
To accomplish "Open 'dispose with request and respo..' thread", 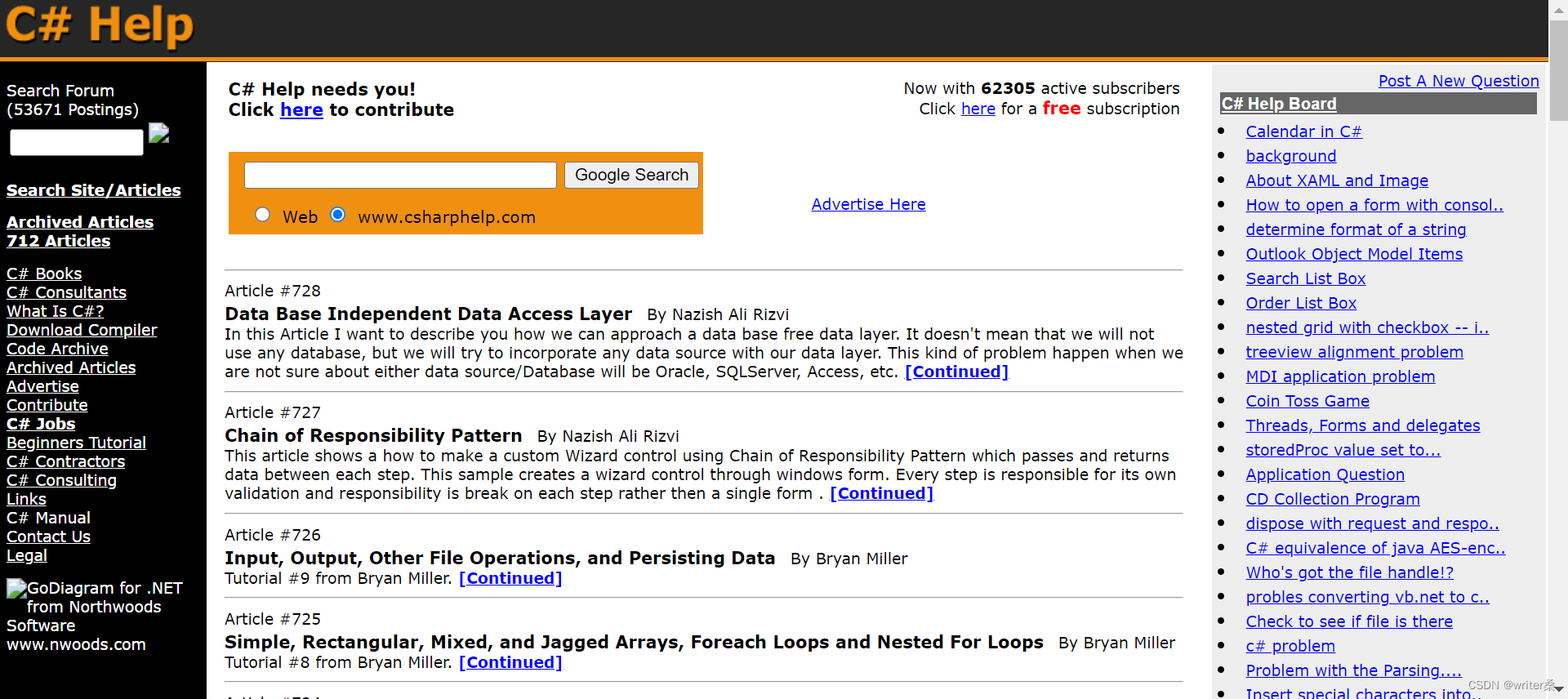I will point(1373,523).
